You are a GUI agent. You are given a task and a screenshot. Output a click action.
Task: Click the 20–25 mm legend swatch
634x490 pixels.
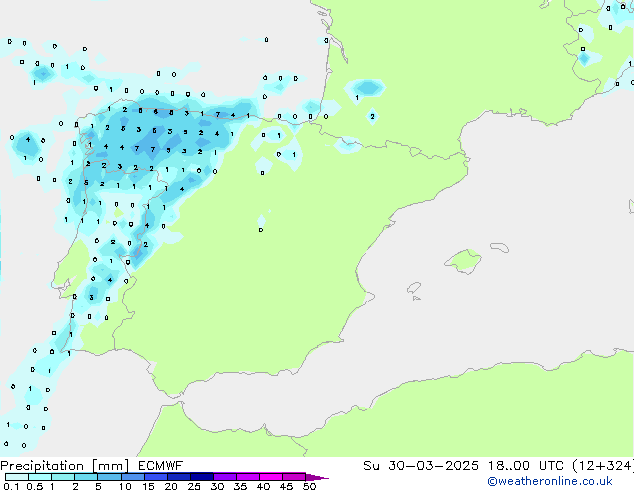tap(179, 477)
